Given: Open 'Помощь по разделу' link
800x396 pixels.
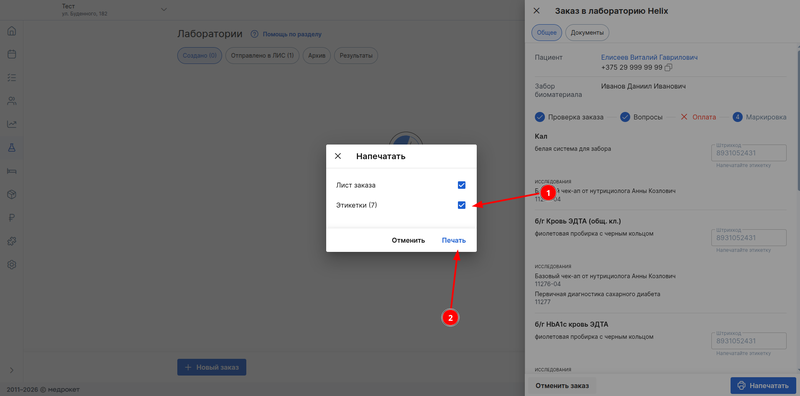Looking at the screenshot, I should tap(292, 34).
